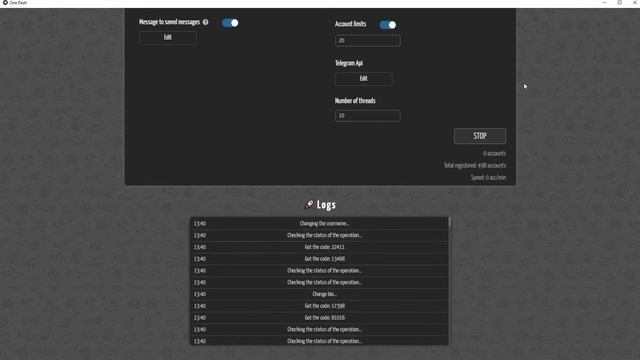Select log row 'Got the code: 22411'

point(319,247)
